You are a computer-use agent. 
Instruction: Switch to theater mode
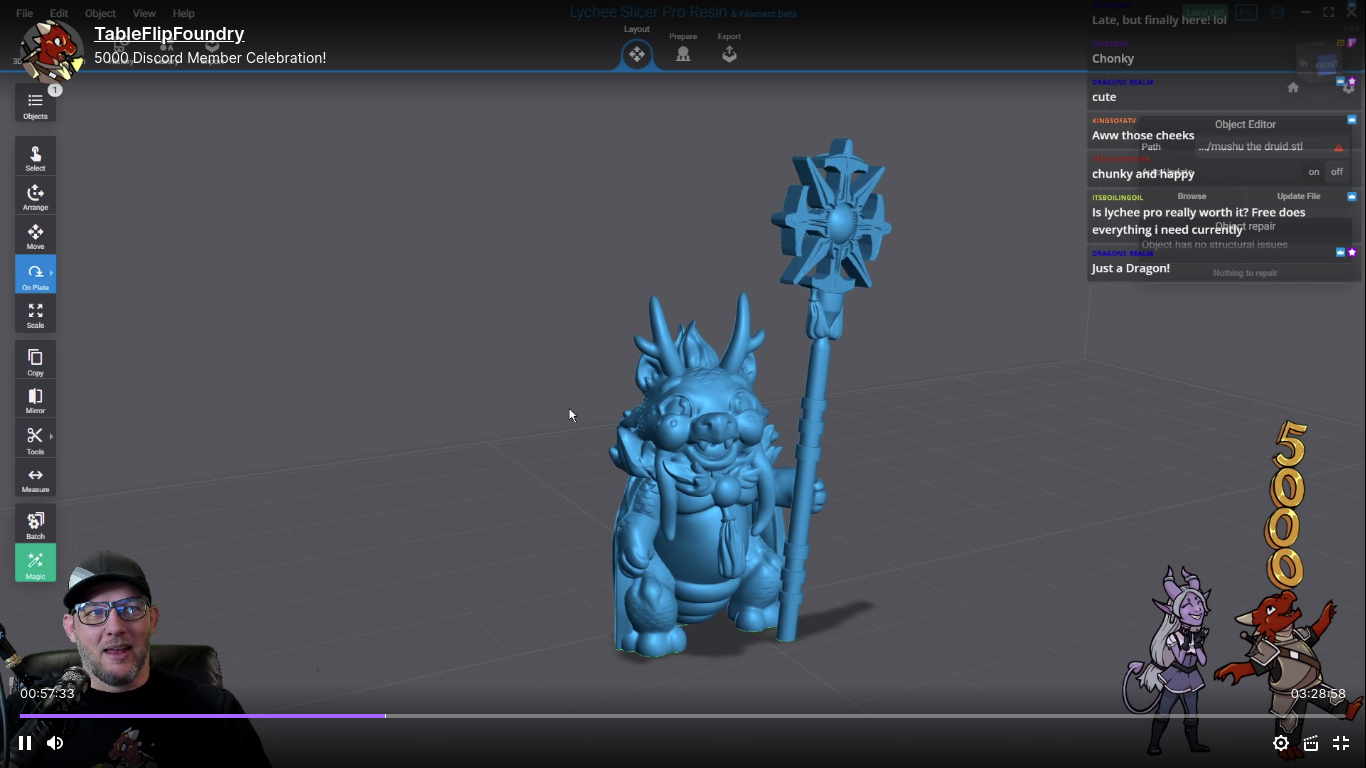[1310, 743]
